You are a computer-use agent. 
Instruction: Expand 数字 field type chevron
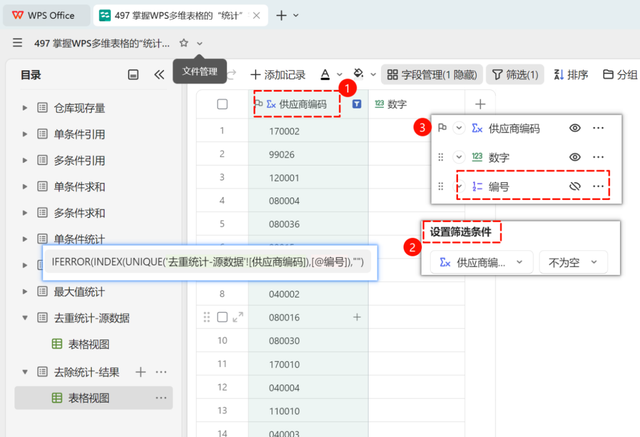point(459,157)
